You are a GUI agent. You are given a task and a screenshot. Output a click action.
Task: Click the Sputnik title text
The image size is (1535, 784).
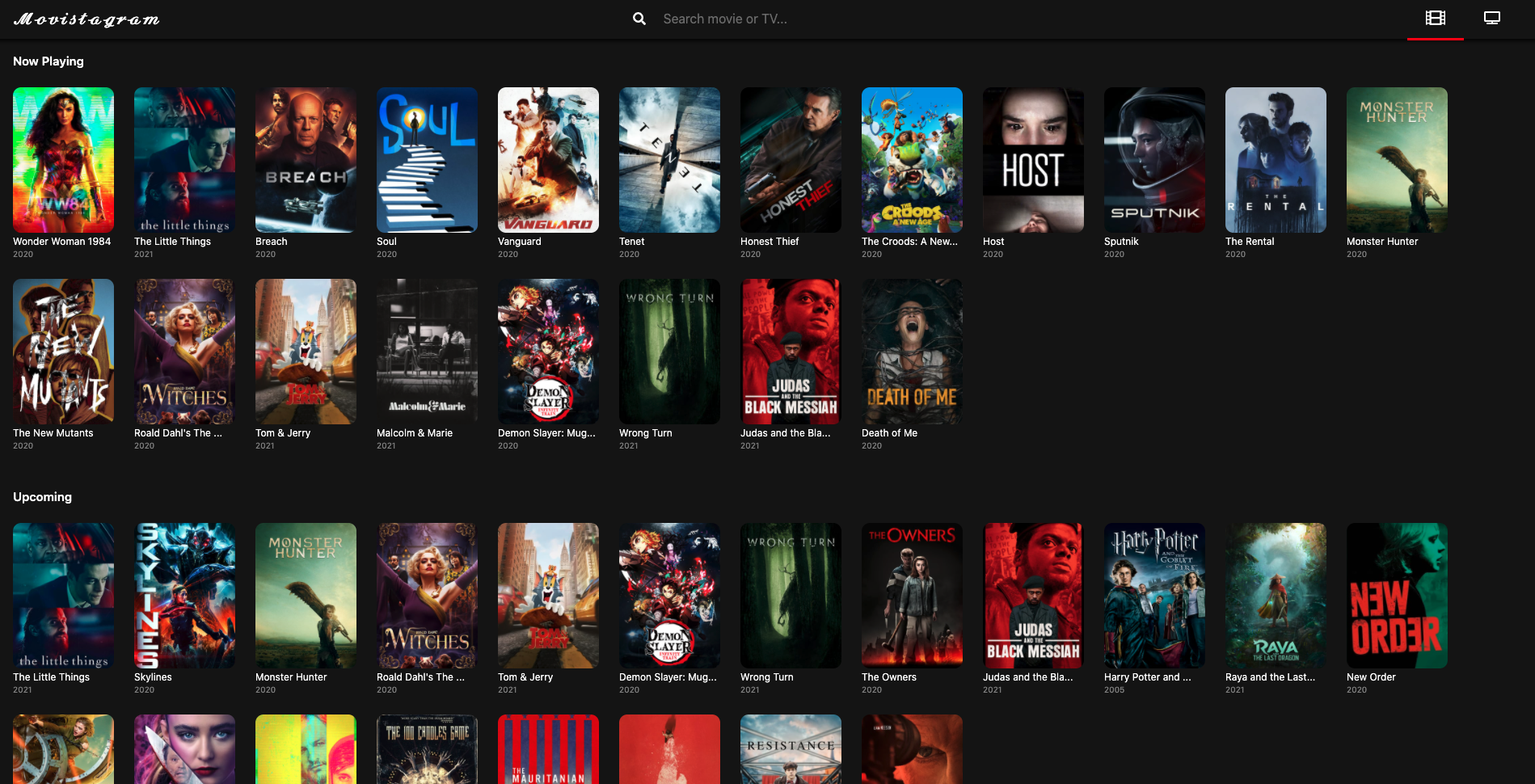point(1121,242)
